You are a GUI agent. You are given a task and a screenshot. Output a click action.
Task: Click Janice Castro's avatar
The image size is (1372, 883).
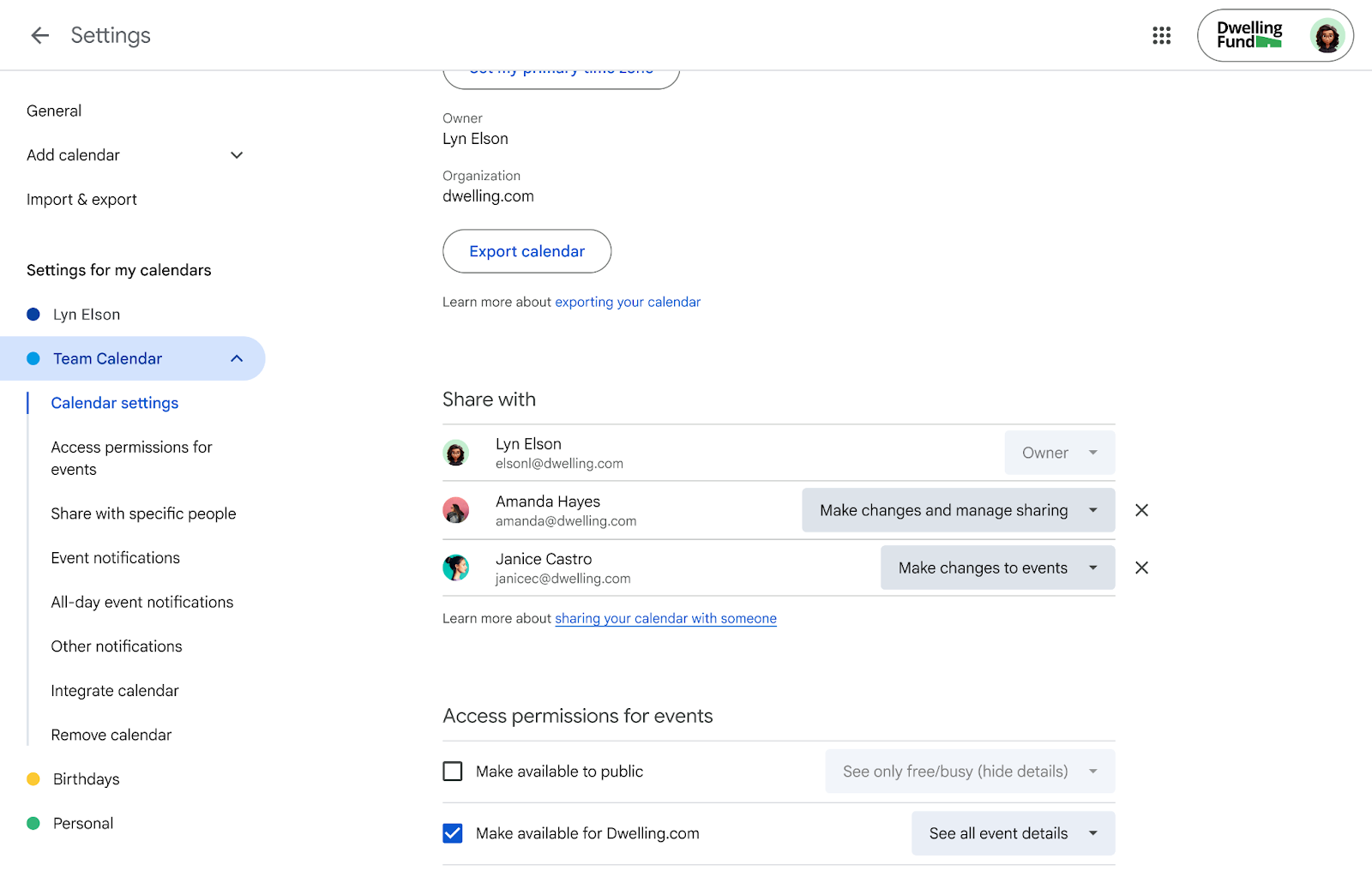456,568
